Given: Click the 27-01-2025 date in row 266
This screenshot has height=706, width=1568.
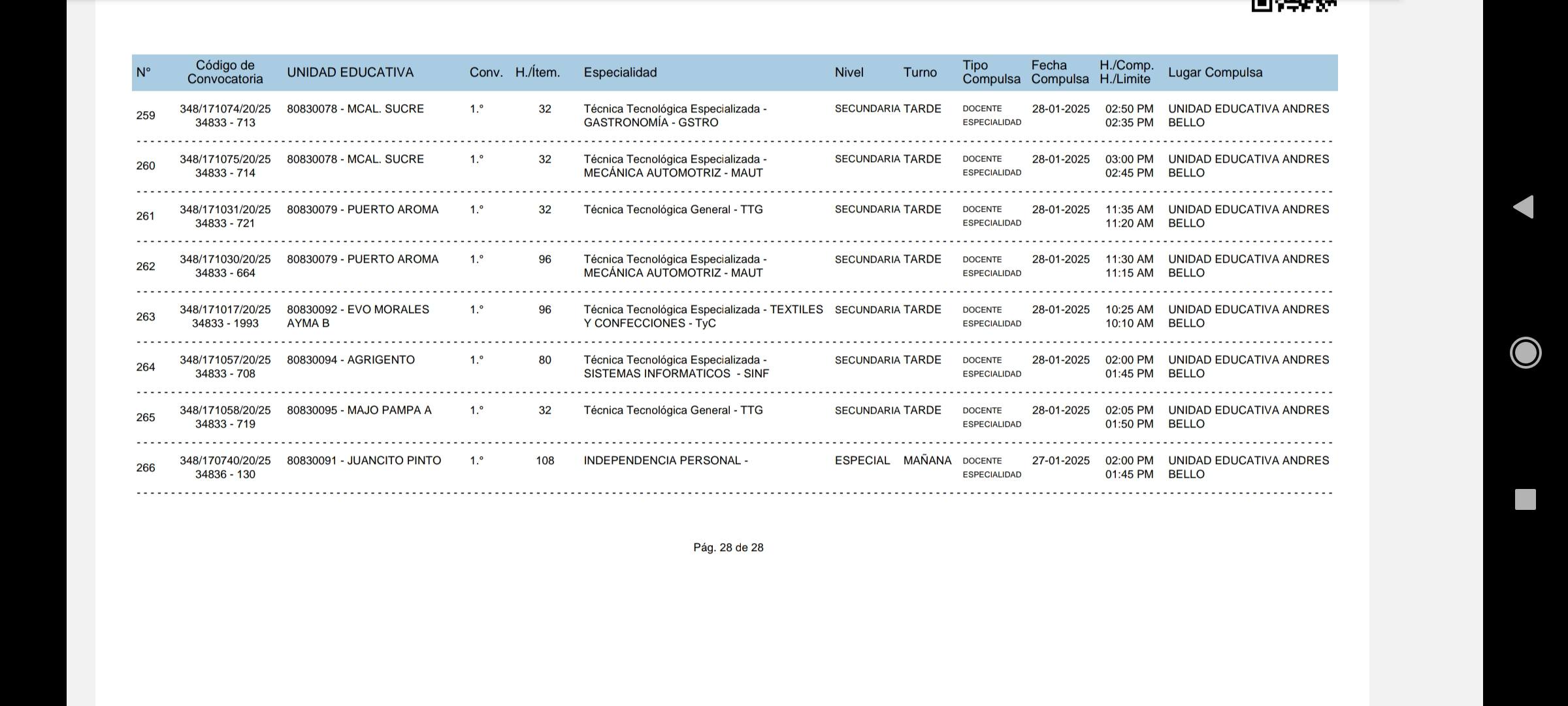Looking at the screenshot, I should point(1060,461).
